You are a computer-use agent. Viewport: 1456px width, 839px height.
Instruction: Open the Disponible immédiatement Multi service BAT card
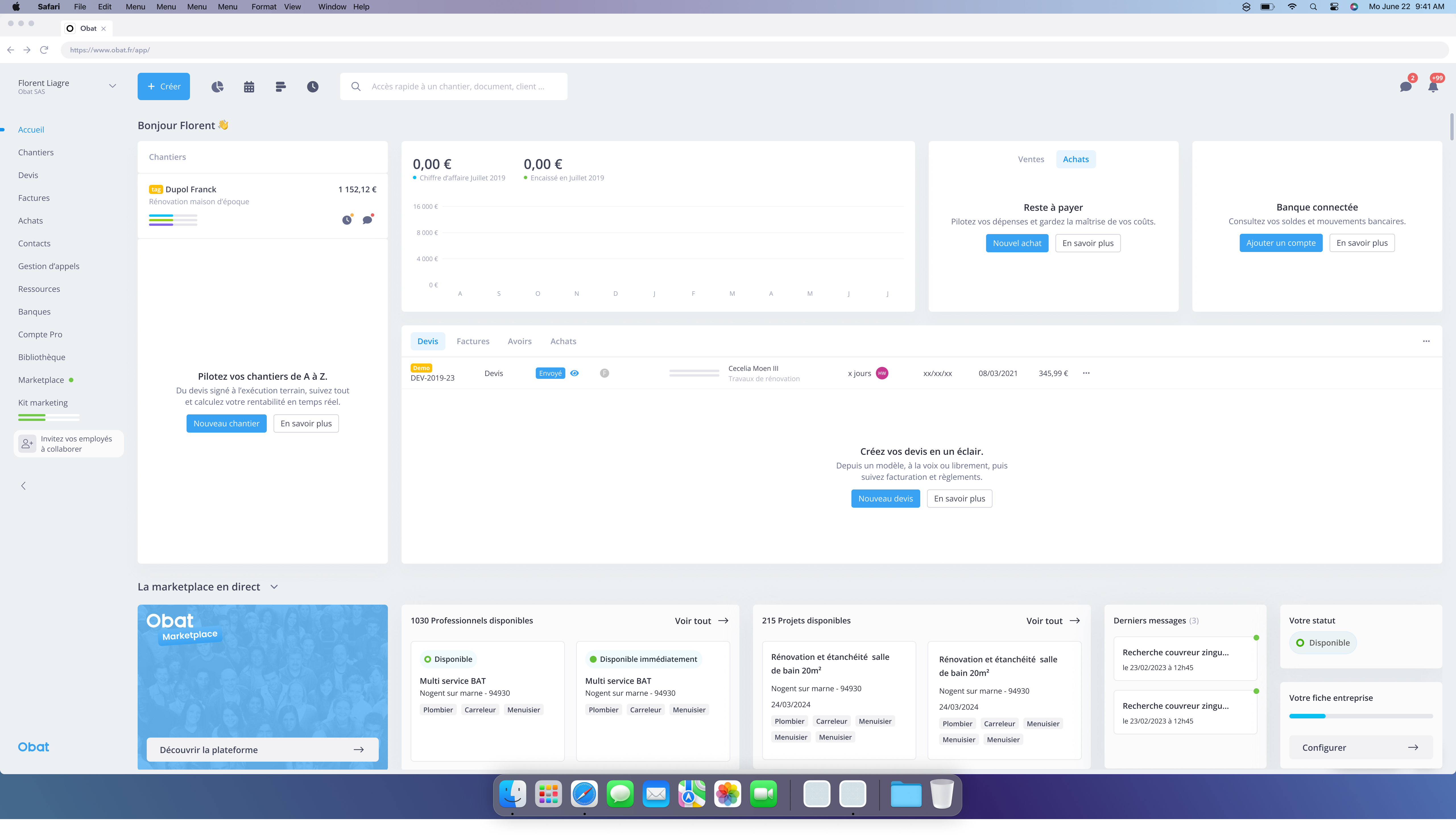click(x=653, y=701)
